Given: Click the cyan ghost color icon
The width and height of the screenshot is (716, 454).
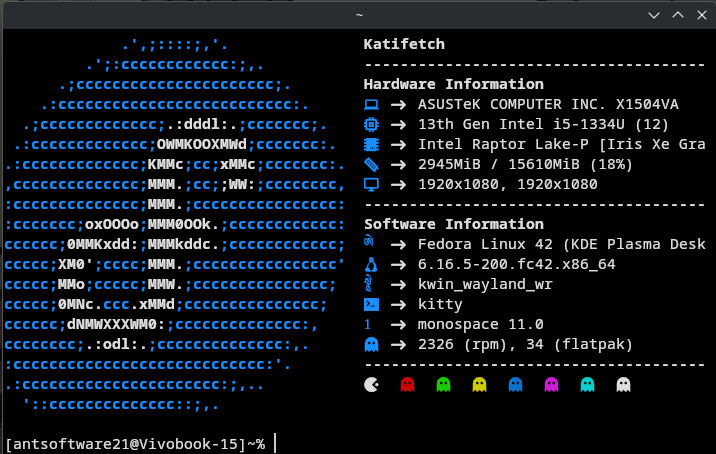Looking at the screenshot, I should (x=588, y=385).
